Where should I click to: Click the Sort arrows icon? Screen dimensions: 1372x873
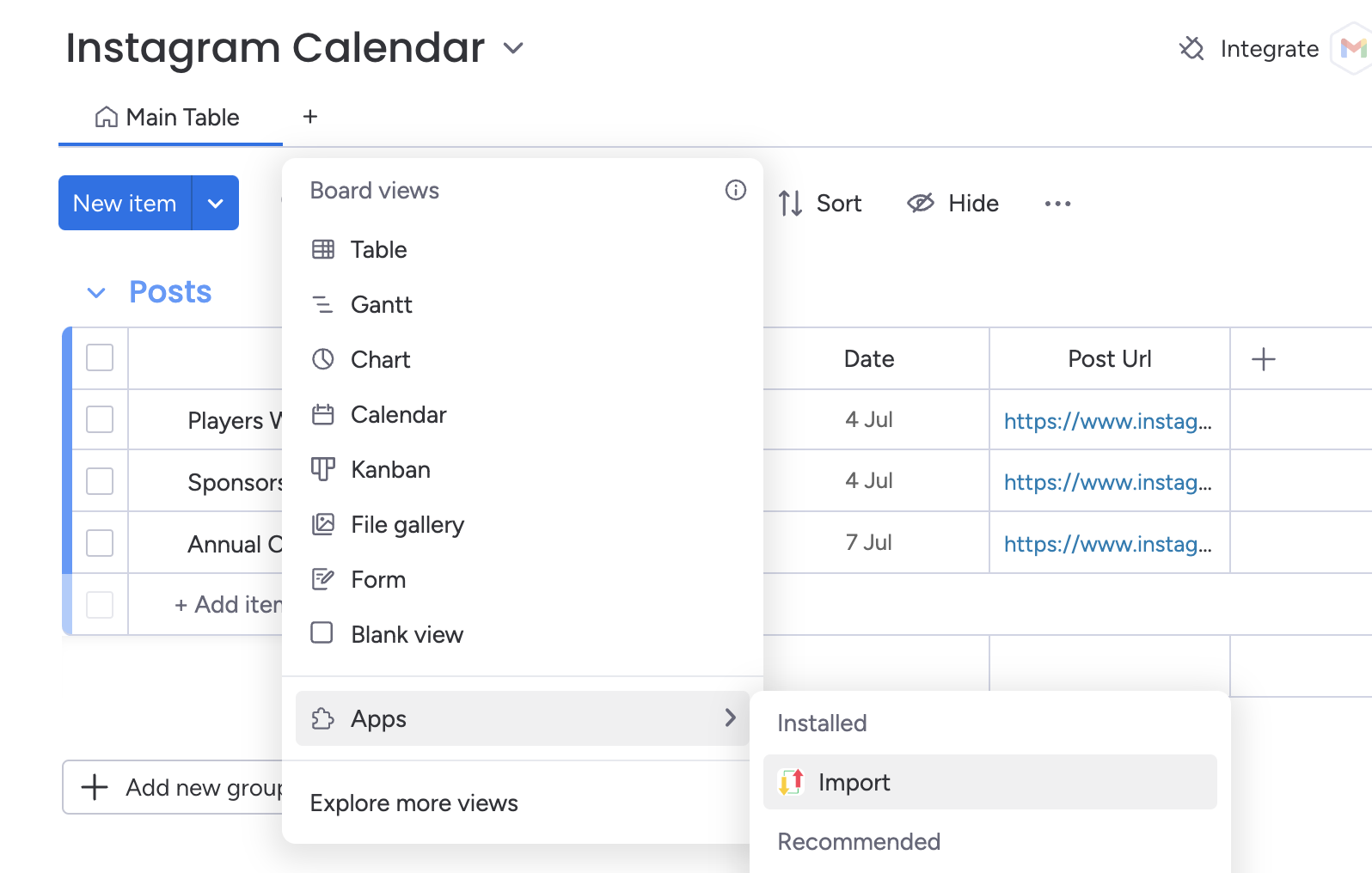tap(790, 204)
